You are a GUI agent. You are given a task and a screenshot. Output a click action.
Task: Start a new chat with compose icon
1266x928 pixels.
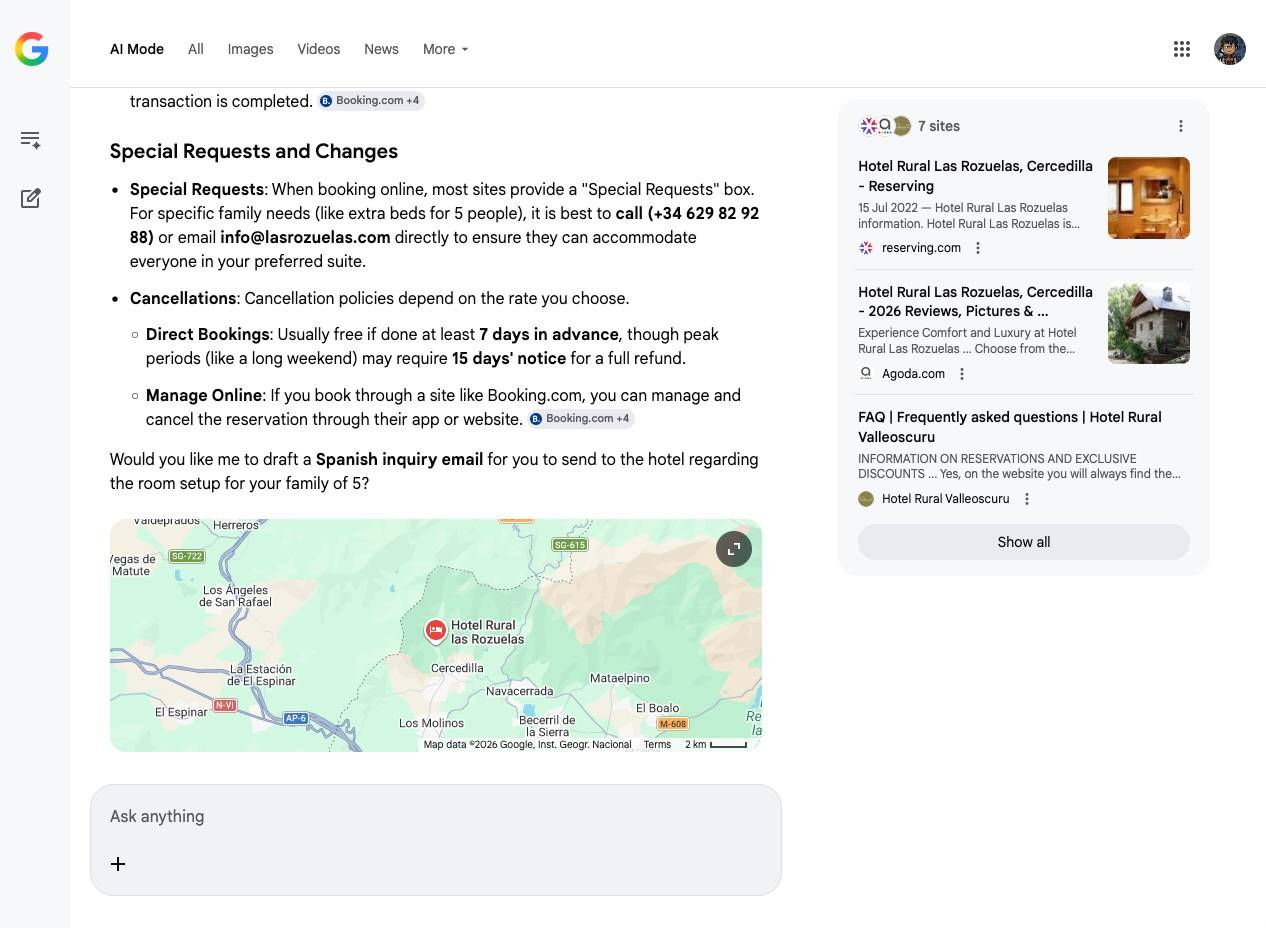[31, 198]
